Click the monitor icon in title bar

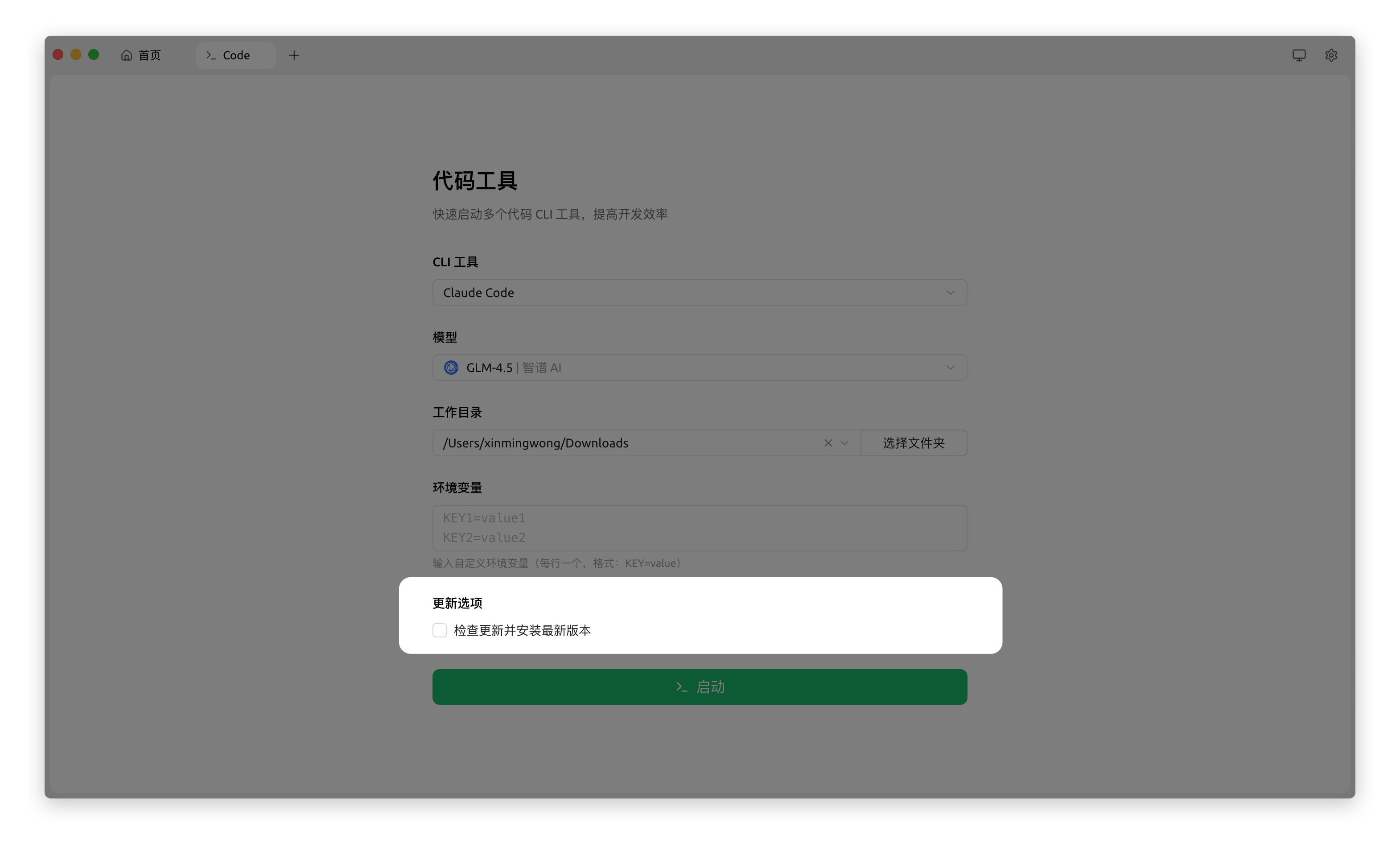pyautogui.click(x=1299, y=55)
